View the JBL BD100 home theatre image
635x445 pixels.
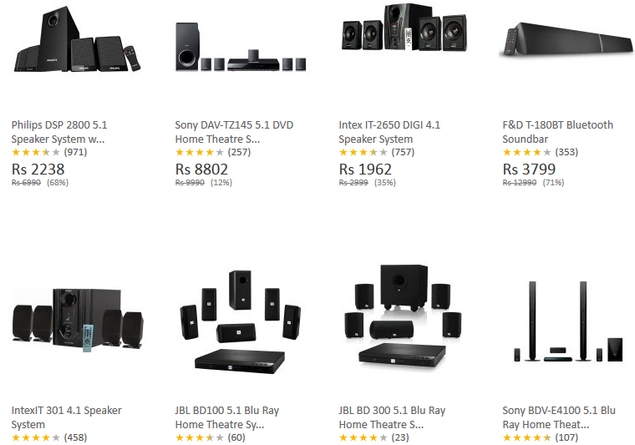(241, 322)
